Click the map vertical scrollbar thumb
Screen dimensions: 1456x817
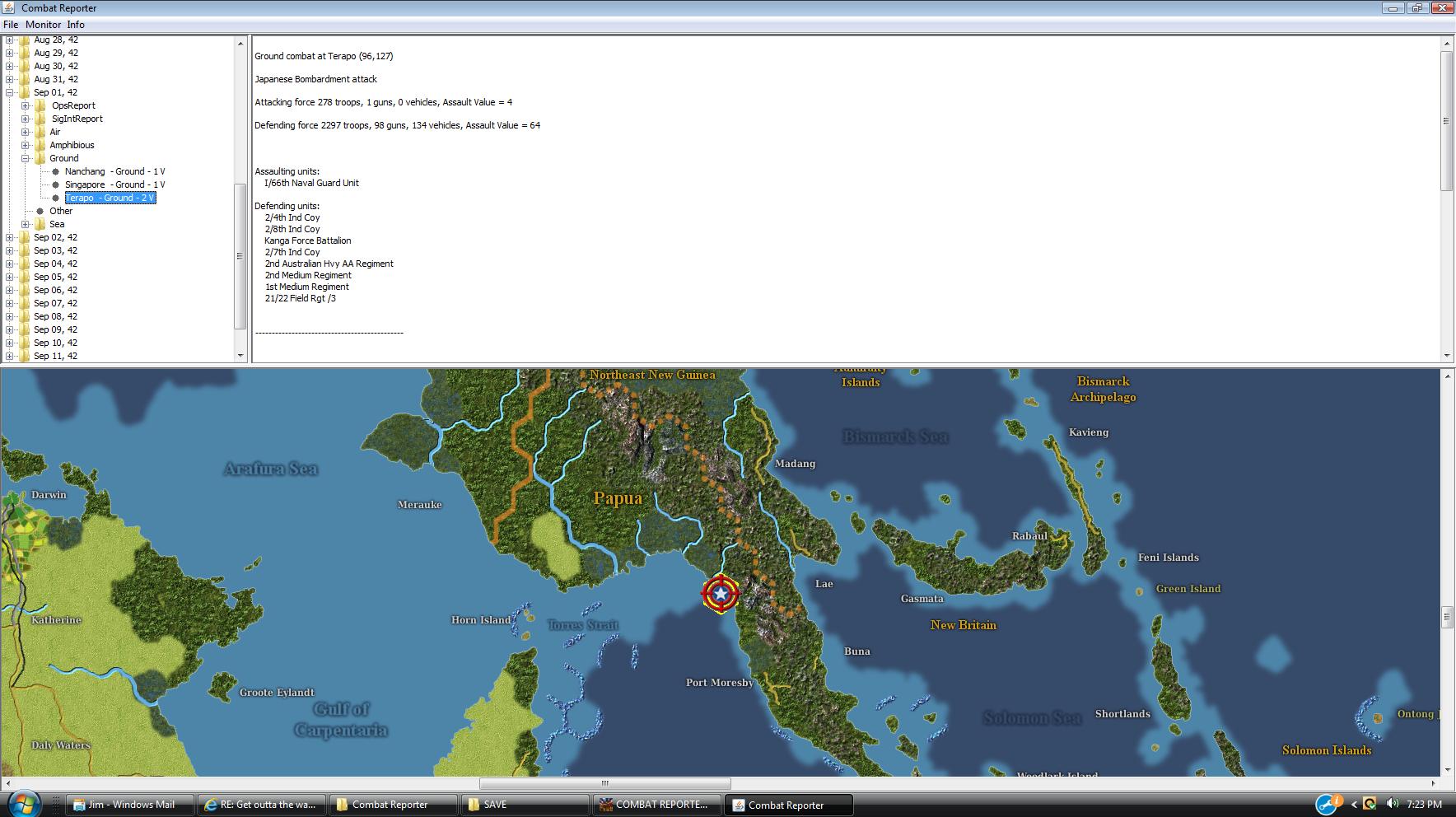1449,617
